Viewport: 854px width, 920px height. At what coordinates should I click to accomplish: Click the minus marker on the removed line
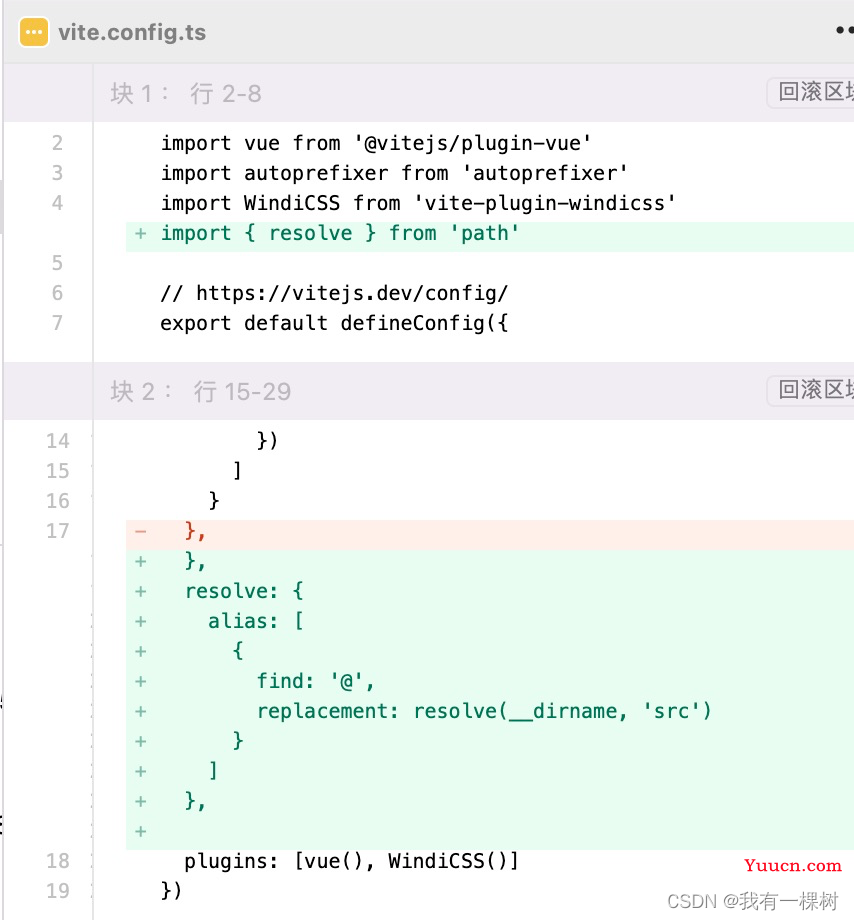pos(141,532)
